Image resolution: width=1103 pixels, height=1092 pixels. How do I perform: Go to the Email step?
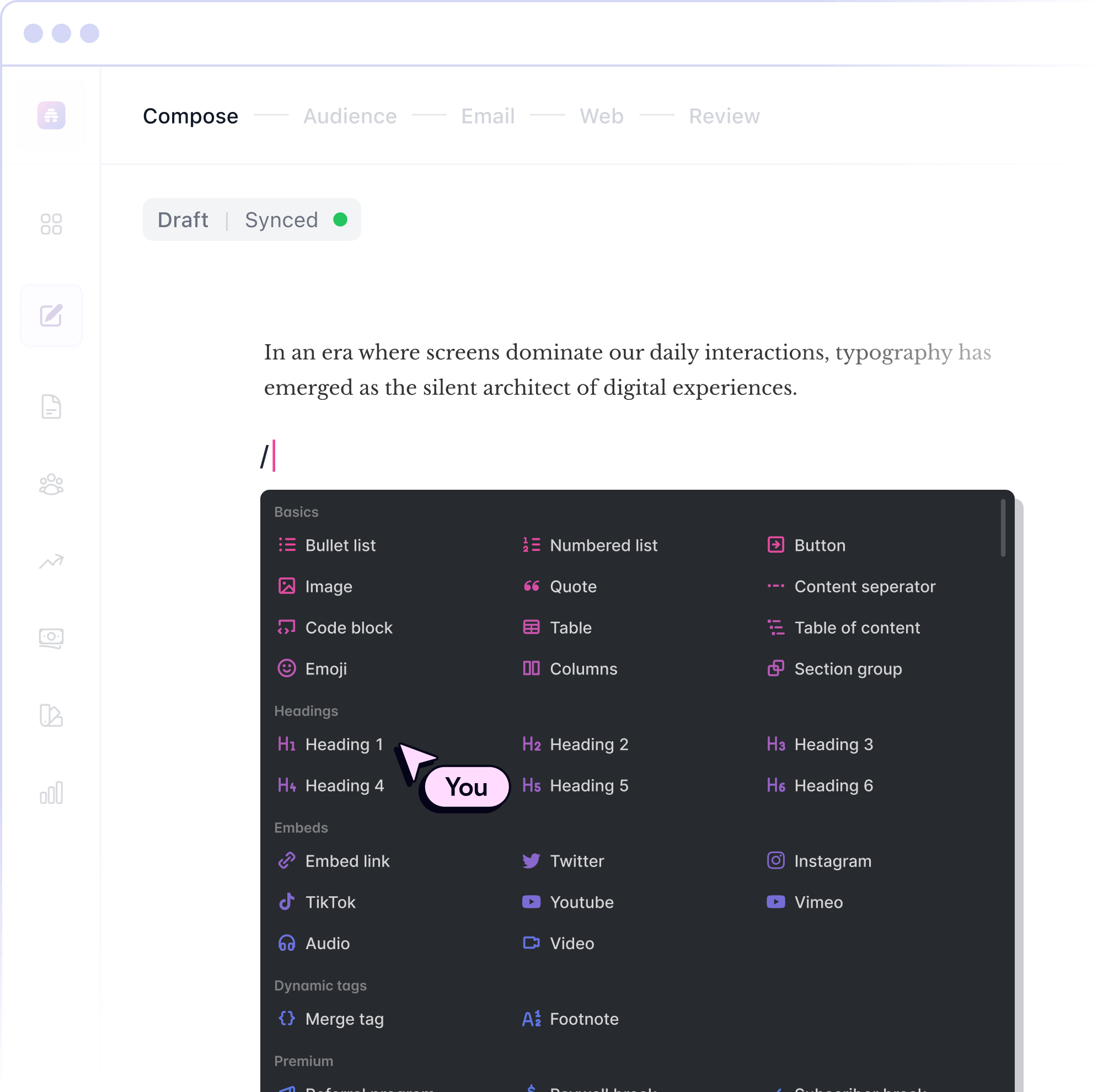click(x=488, y=116)
